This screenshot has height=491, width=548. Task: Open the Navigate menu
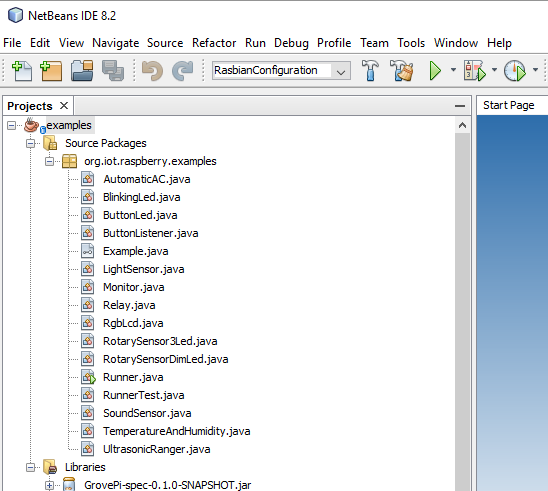coord(116,43)
